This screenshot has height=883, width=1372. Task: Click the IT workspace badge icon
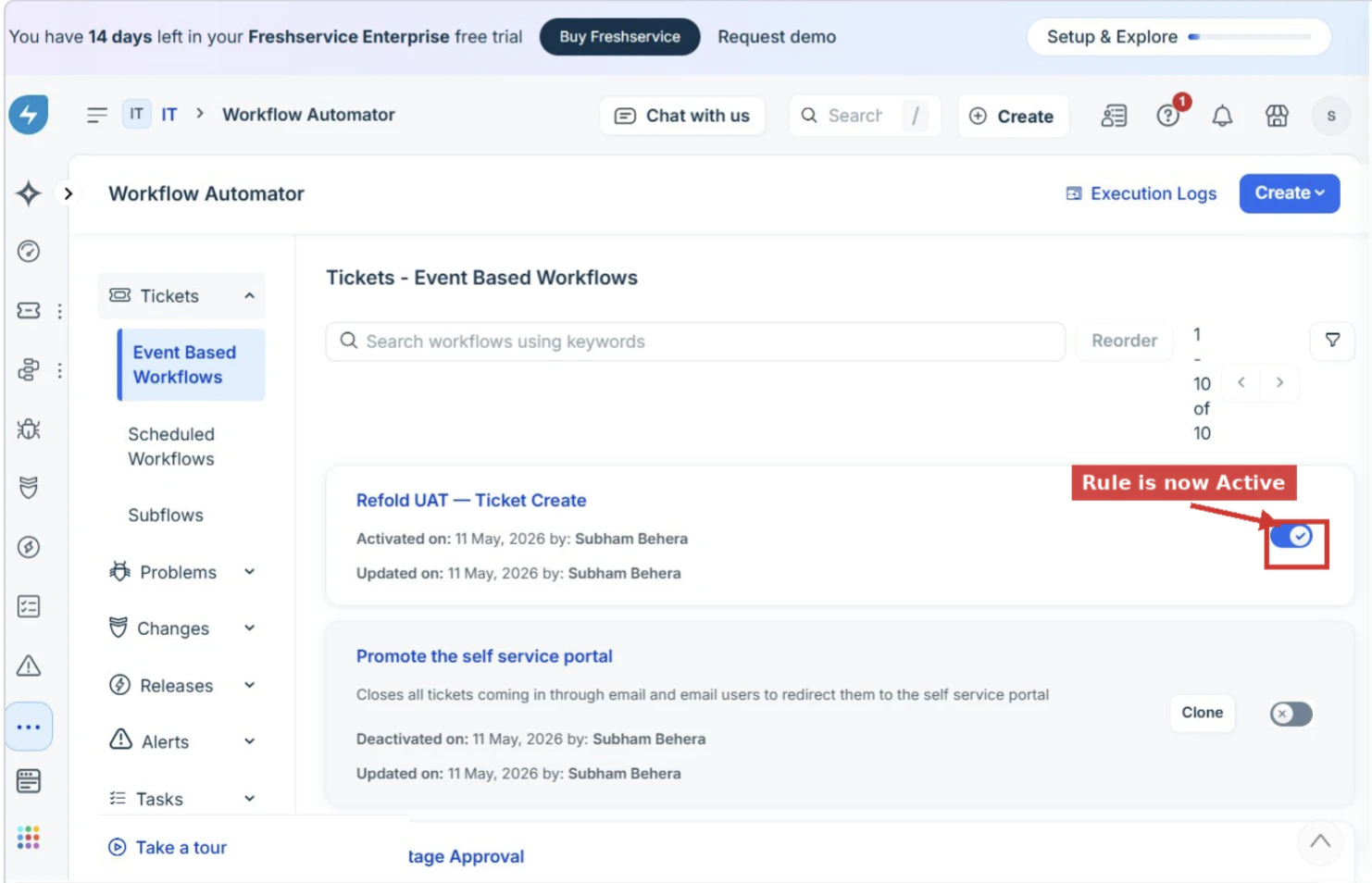pos(136,114)
